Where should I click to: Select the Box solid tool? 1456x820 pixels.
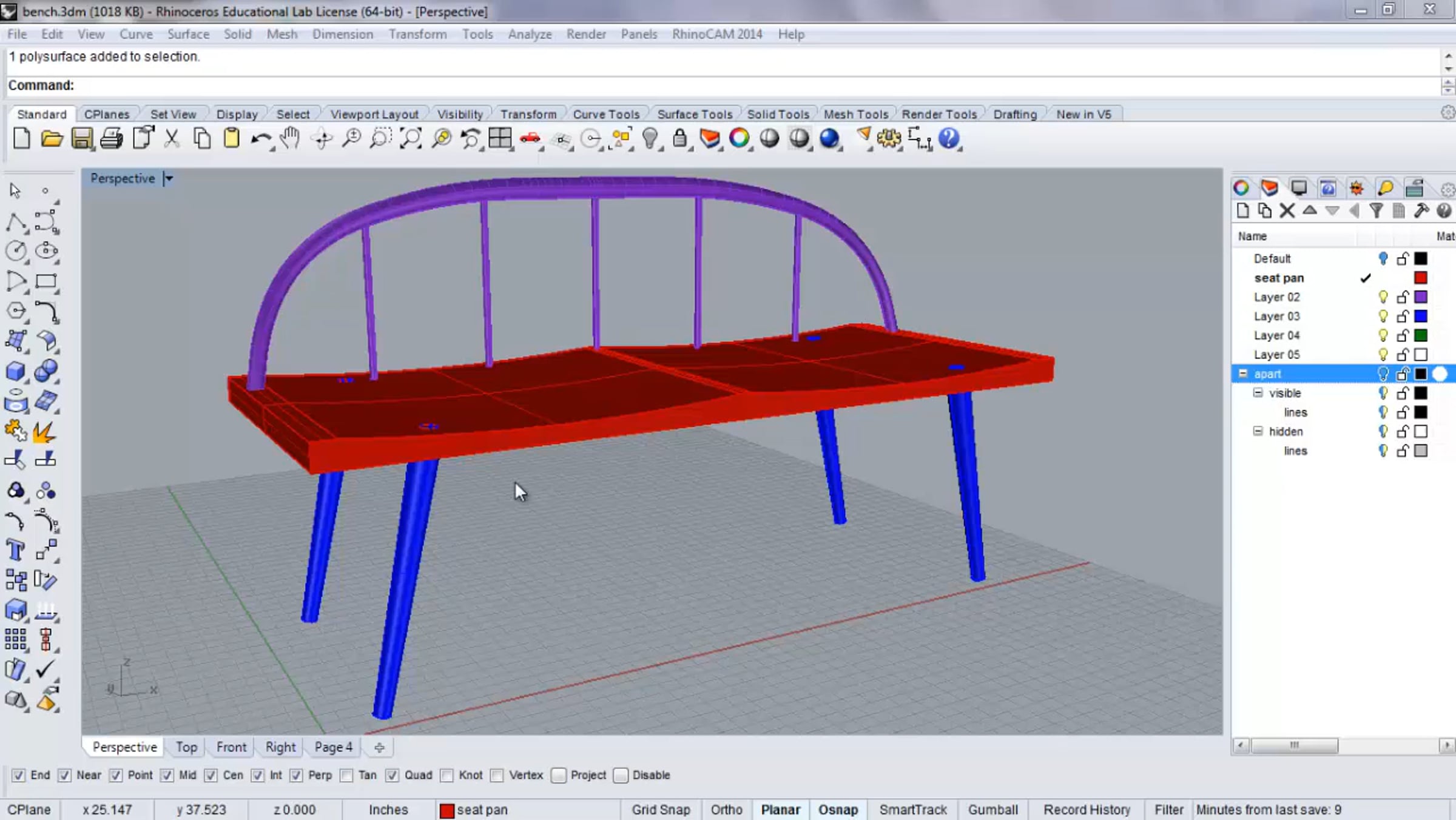pos(15,371)
